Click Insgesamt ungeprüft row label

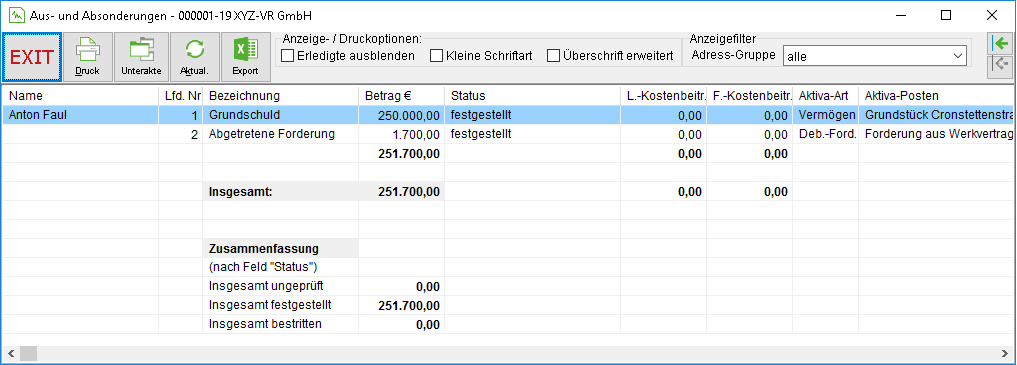pyautogui.click(x=281, y=286)
